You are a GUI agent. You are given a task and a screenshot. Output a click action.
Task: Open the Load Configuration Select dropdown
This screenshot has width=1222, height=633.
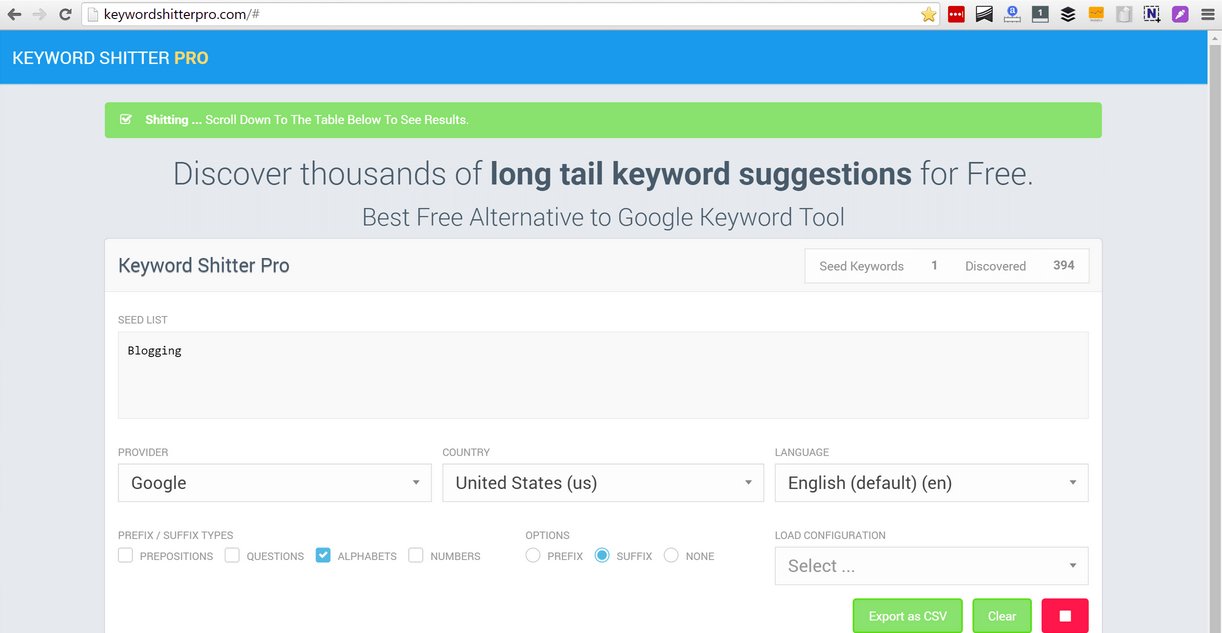pos(932,566)
